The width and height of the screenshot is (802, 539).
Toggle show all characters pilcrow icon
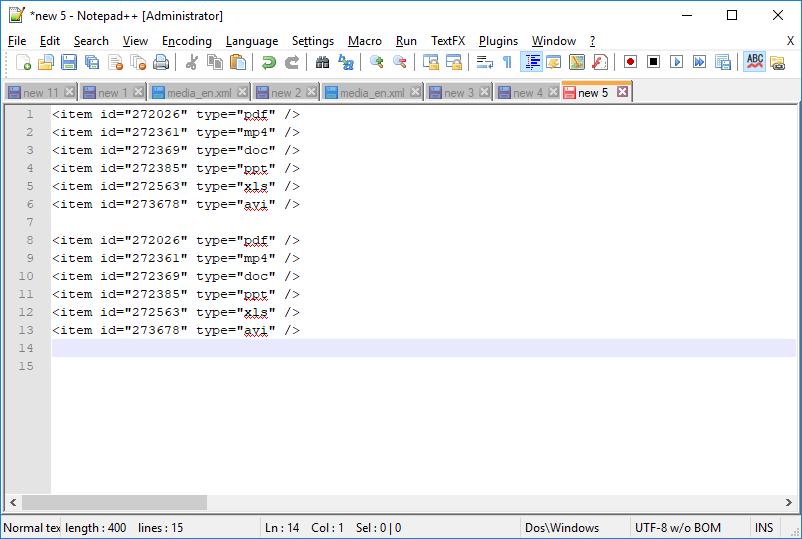507,62
